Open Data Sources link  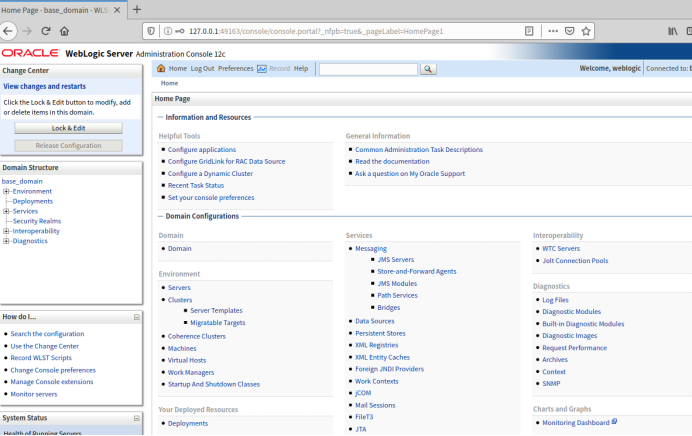click(375, 321)
